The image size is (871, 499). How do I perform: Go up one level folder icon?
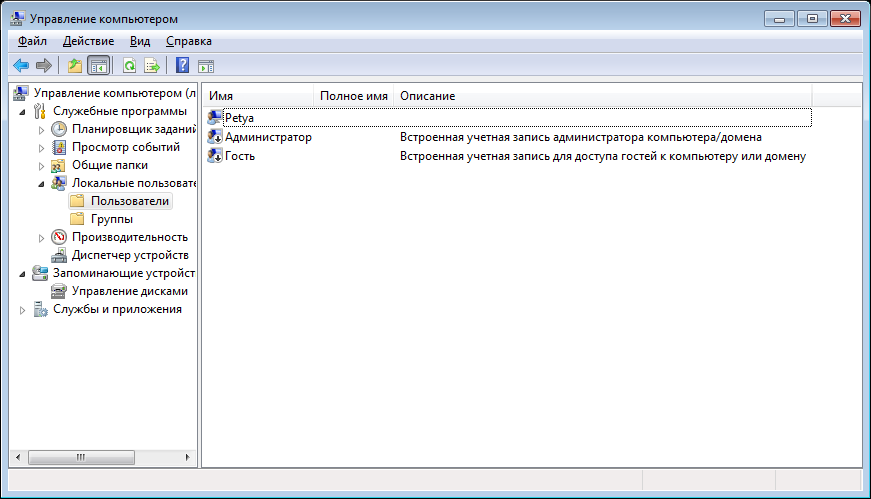(74, 66)
